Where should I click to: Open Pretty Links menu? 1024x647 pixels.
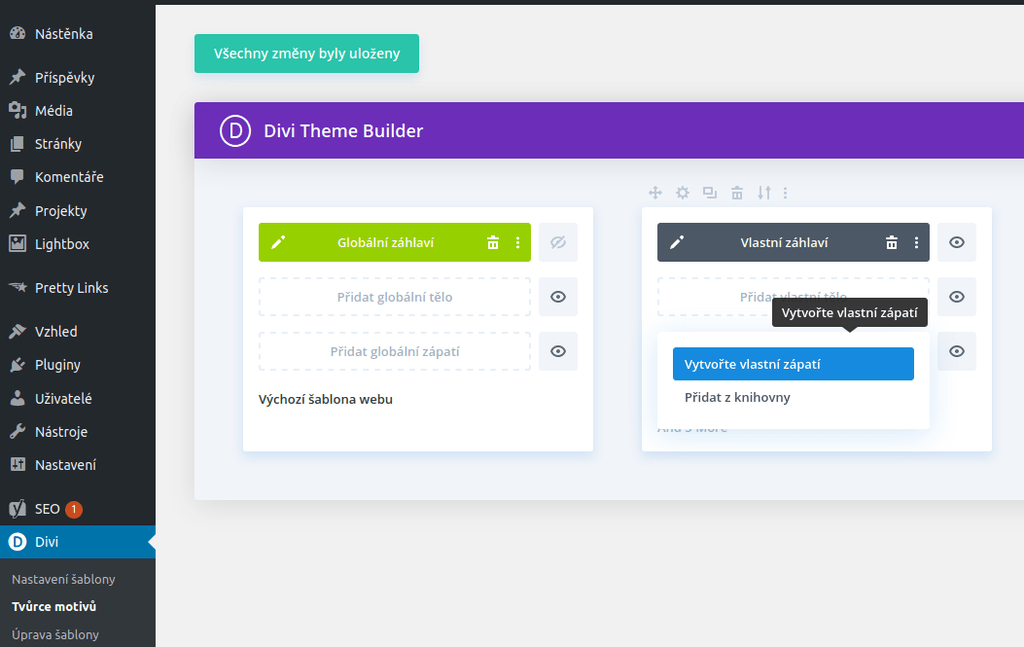(x=71, y=288)
